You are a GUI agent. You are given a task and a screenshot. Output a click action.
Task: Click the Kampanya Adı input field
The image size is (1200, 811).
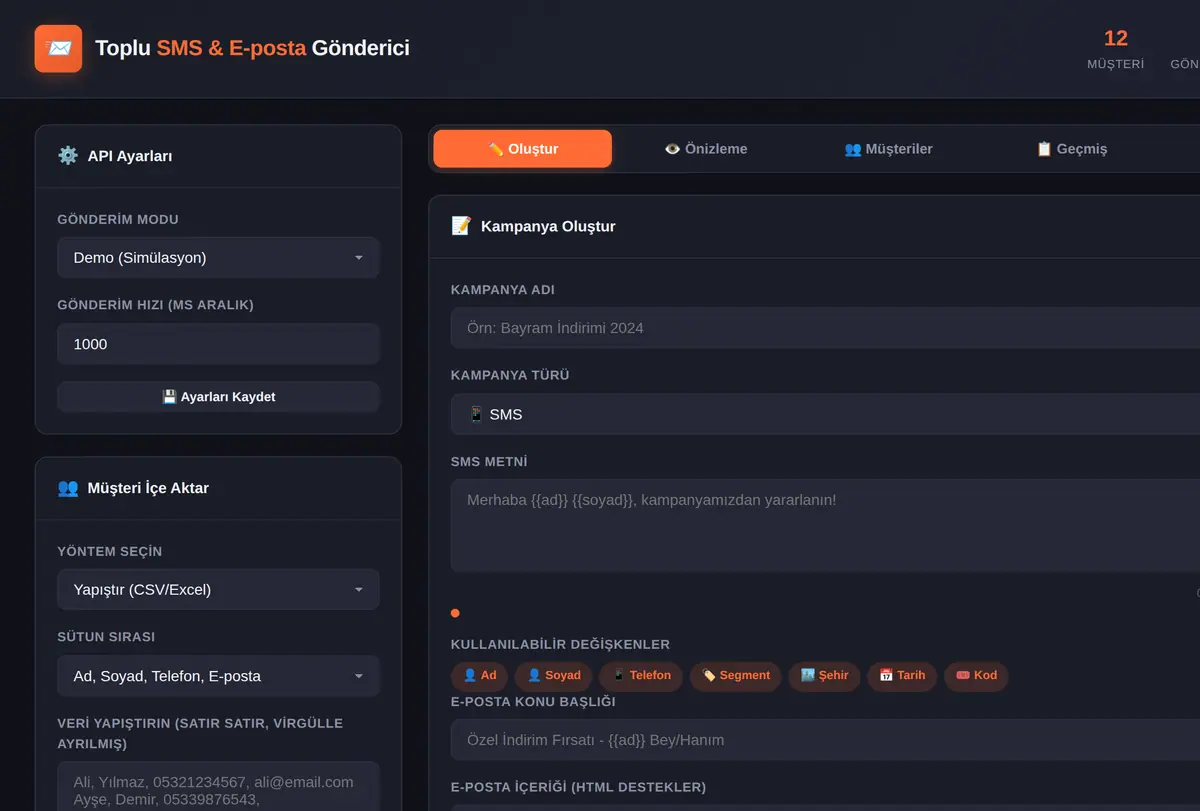(x=825, y=328)
